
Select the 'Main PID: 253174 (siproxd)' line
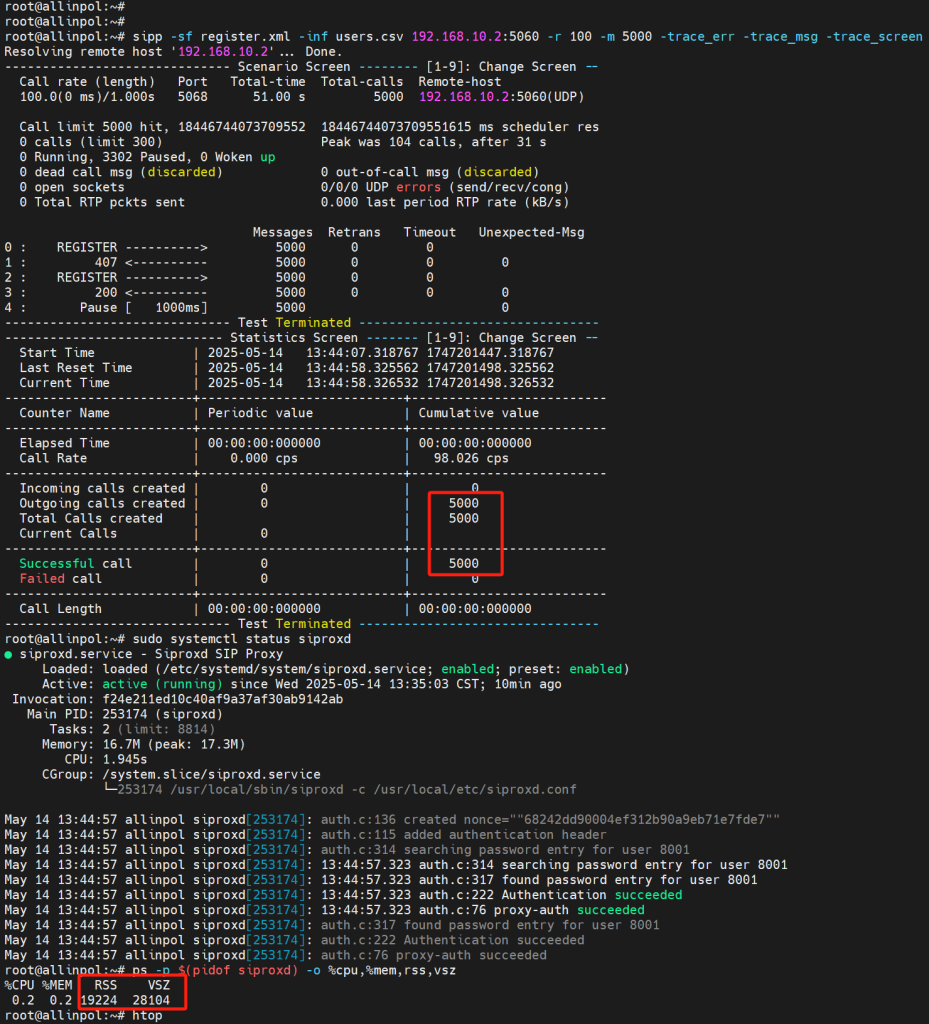click(125, 714)
